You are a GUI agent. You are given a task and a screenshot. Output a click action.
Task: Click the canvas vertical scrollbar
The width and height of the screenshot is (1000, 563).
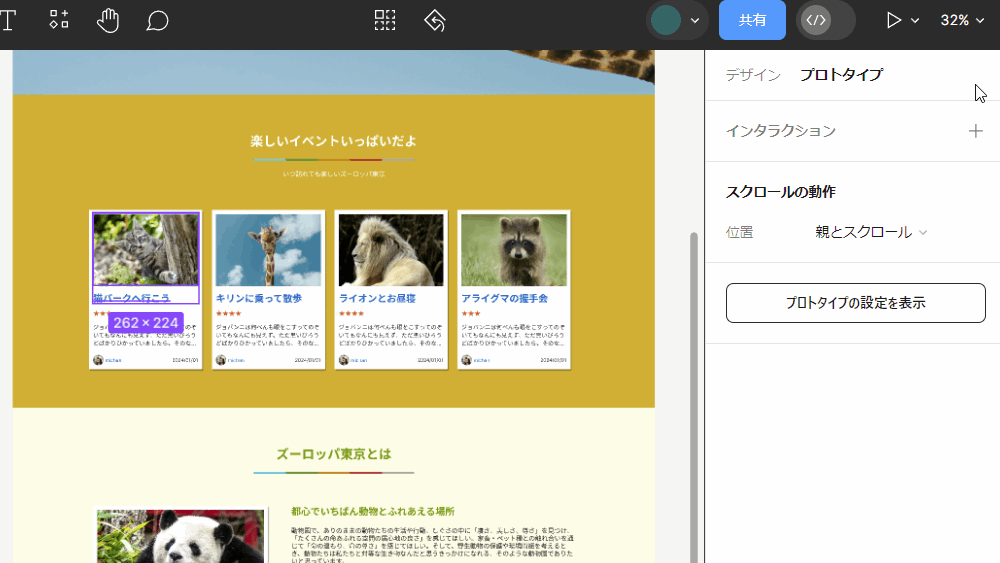click(694, 397)
